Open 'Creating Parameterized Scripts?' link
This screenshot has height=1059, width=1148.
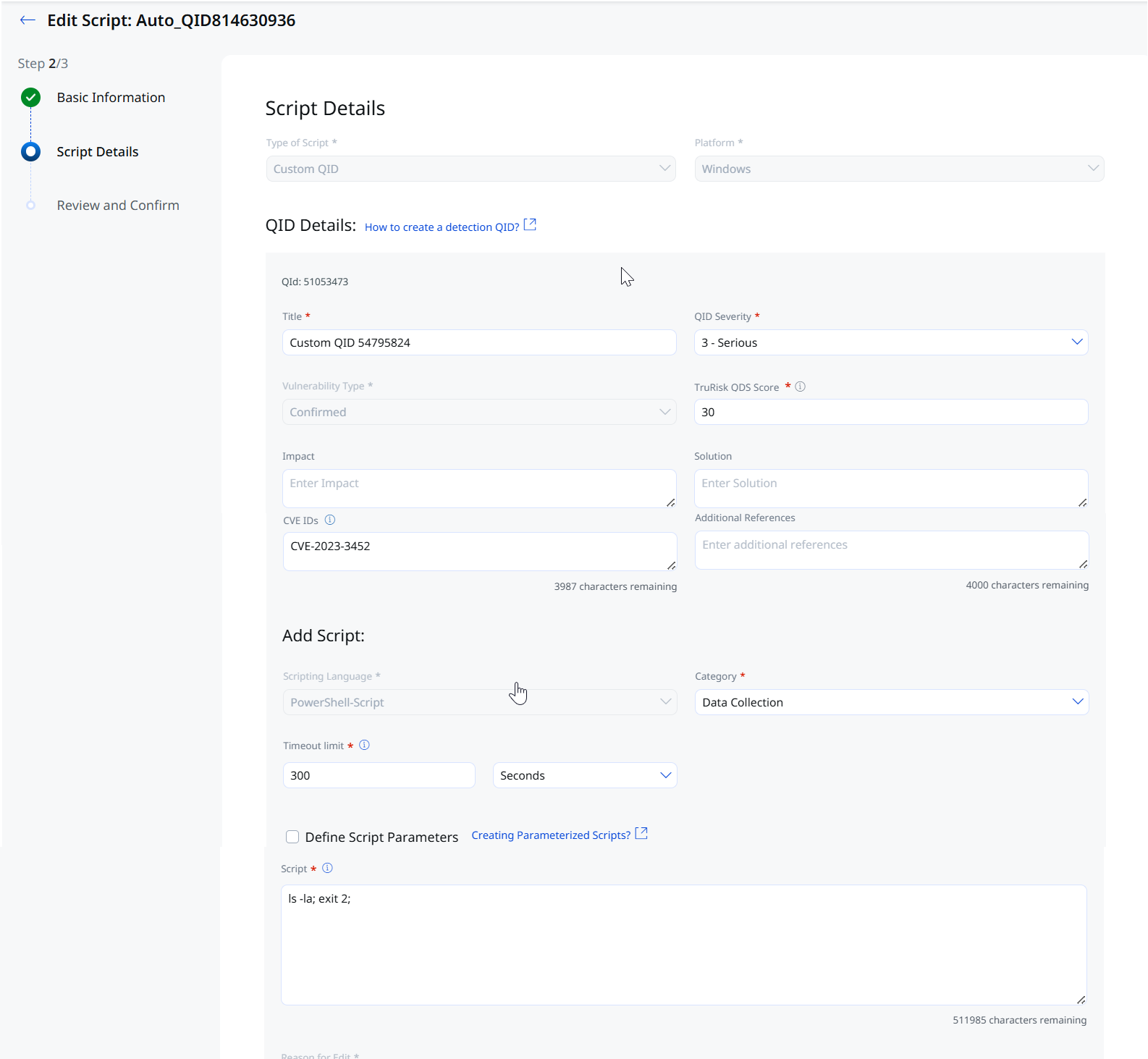click(551, 835)
